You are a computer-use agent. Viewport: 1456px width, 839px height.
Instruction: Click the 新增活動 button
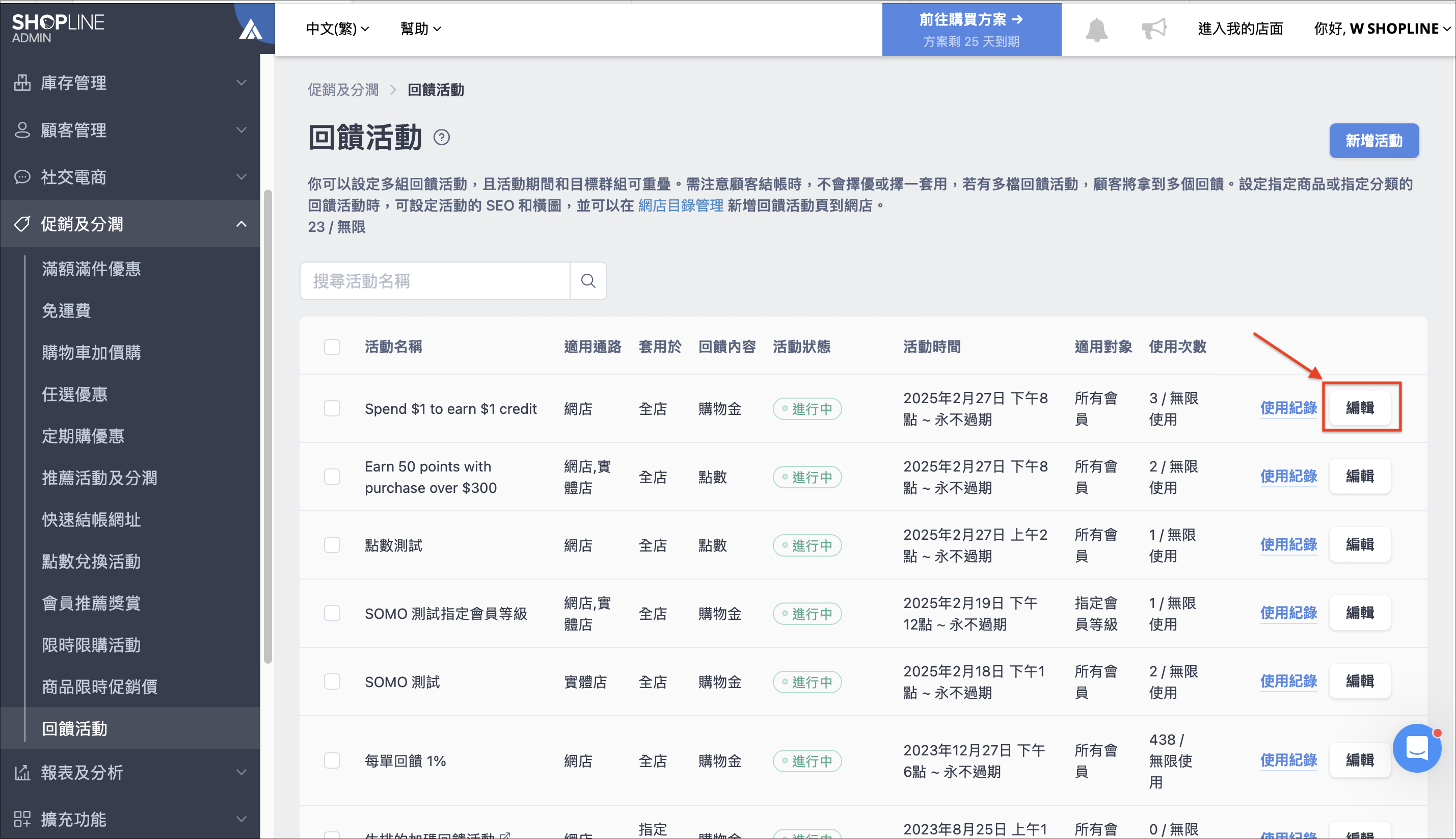pos(1373,141)
